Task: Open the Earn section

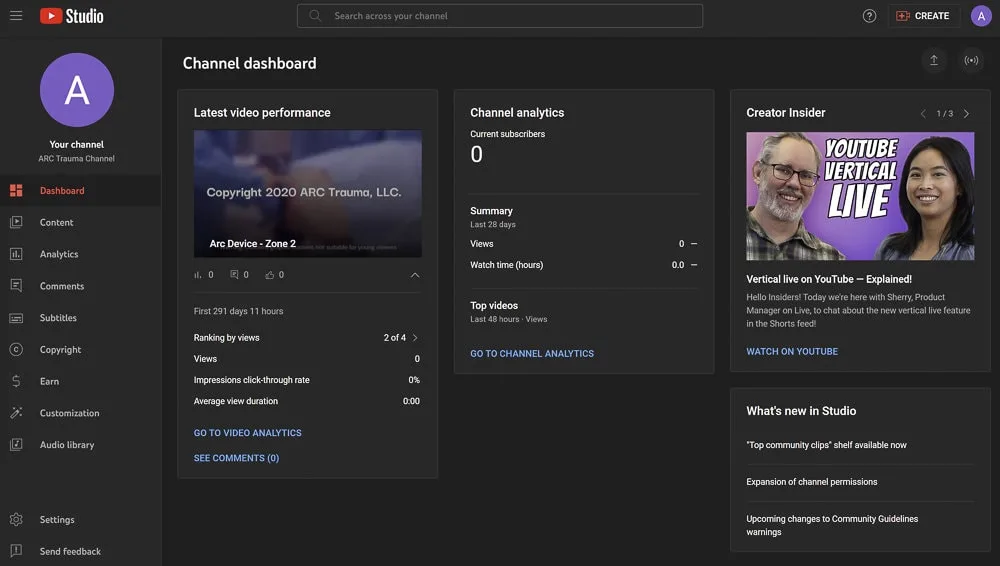Action: click(80, 381)
